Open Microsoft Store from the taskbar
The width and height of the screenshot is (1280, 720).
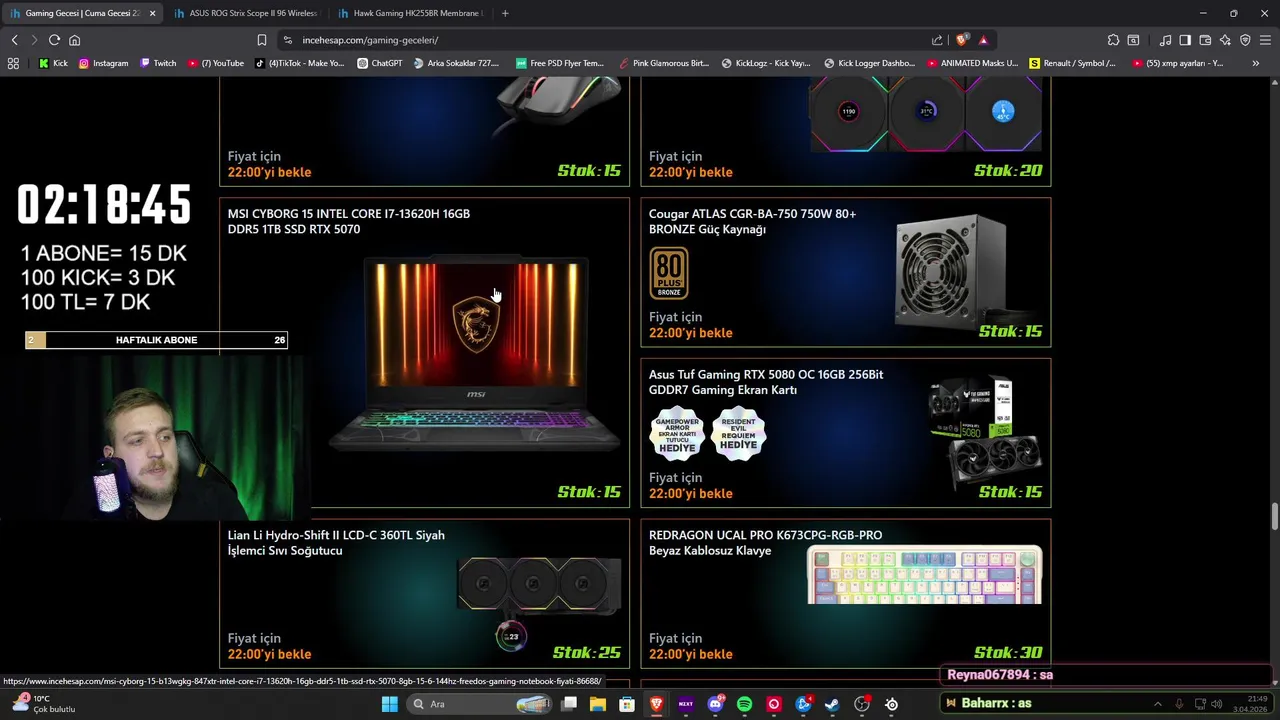(x=627, y=704)
